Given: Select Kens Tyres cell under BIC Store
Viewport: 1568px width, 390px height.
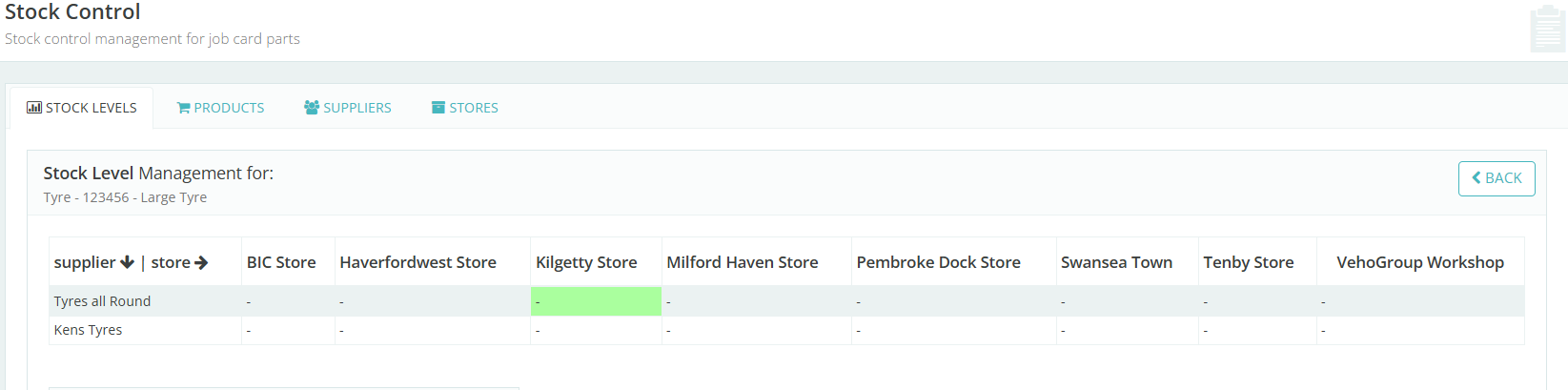Looking at the screenshot, I should click(288, 330).
